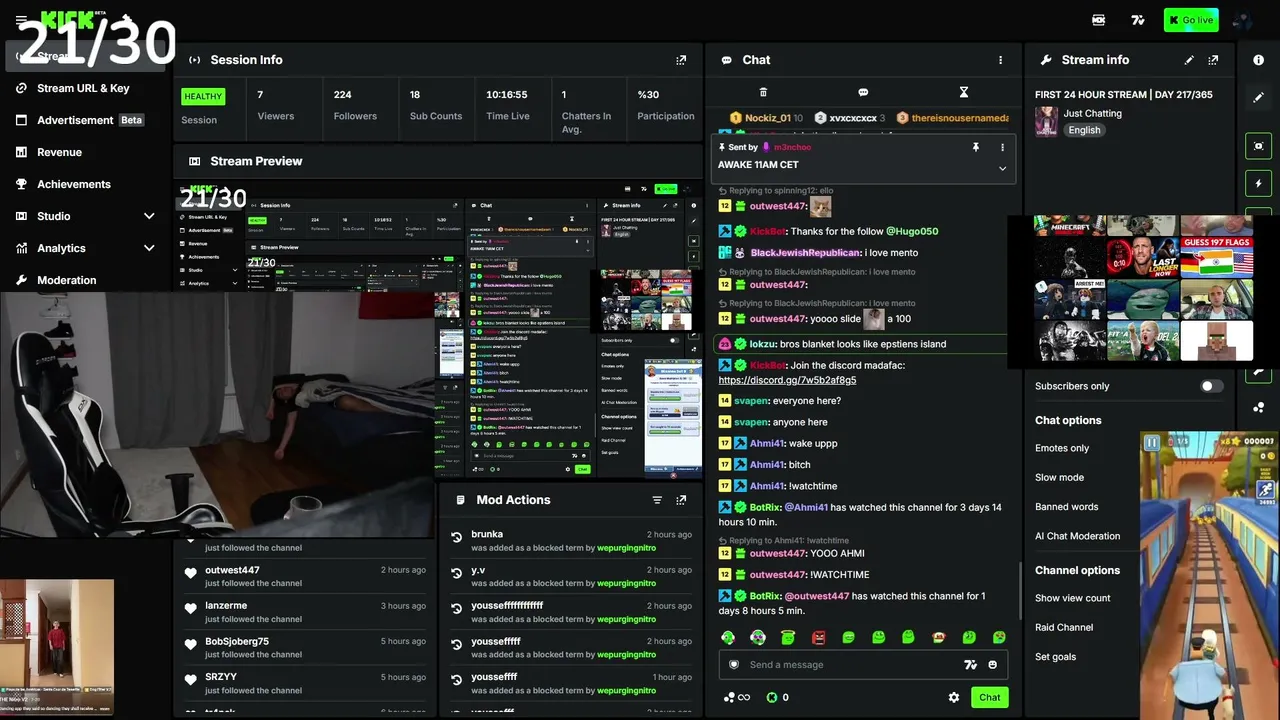Click lanzerme follower entry

tap(305, 612)
